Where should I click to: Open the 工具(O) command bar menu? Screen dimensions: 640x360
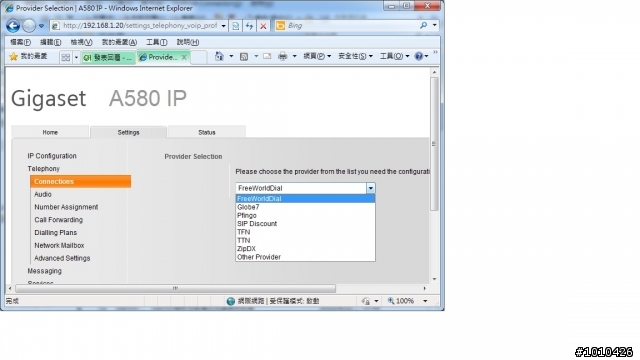[394, 56]
